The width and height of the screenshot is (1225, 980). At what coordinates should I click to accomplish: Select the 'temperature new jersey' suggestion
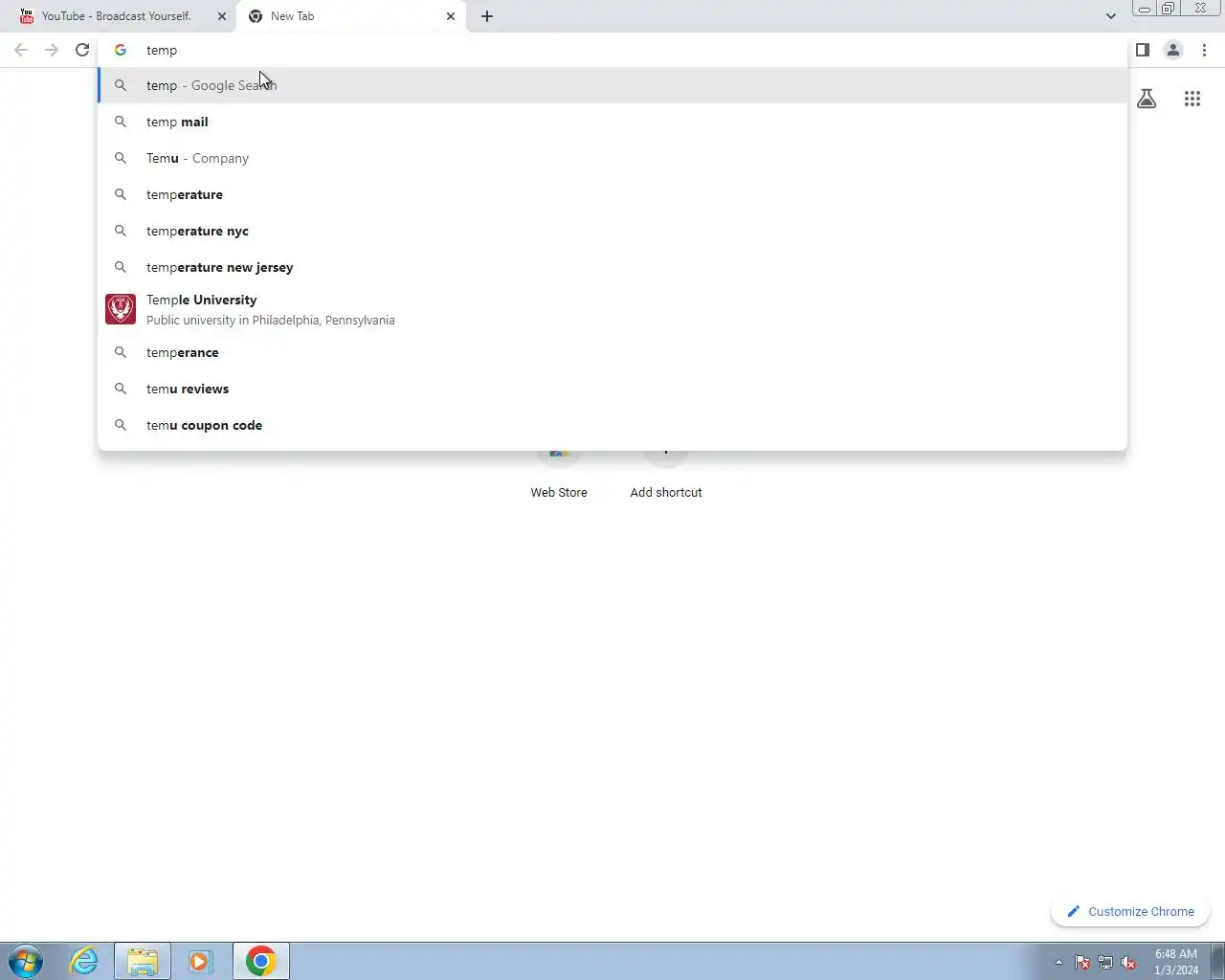pos(612,267)
